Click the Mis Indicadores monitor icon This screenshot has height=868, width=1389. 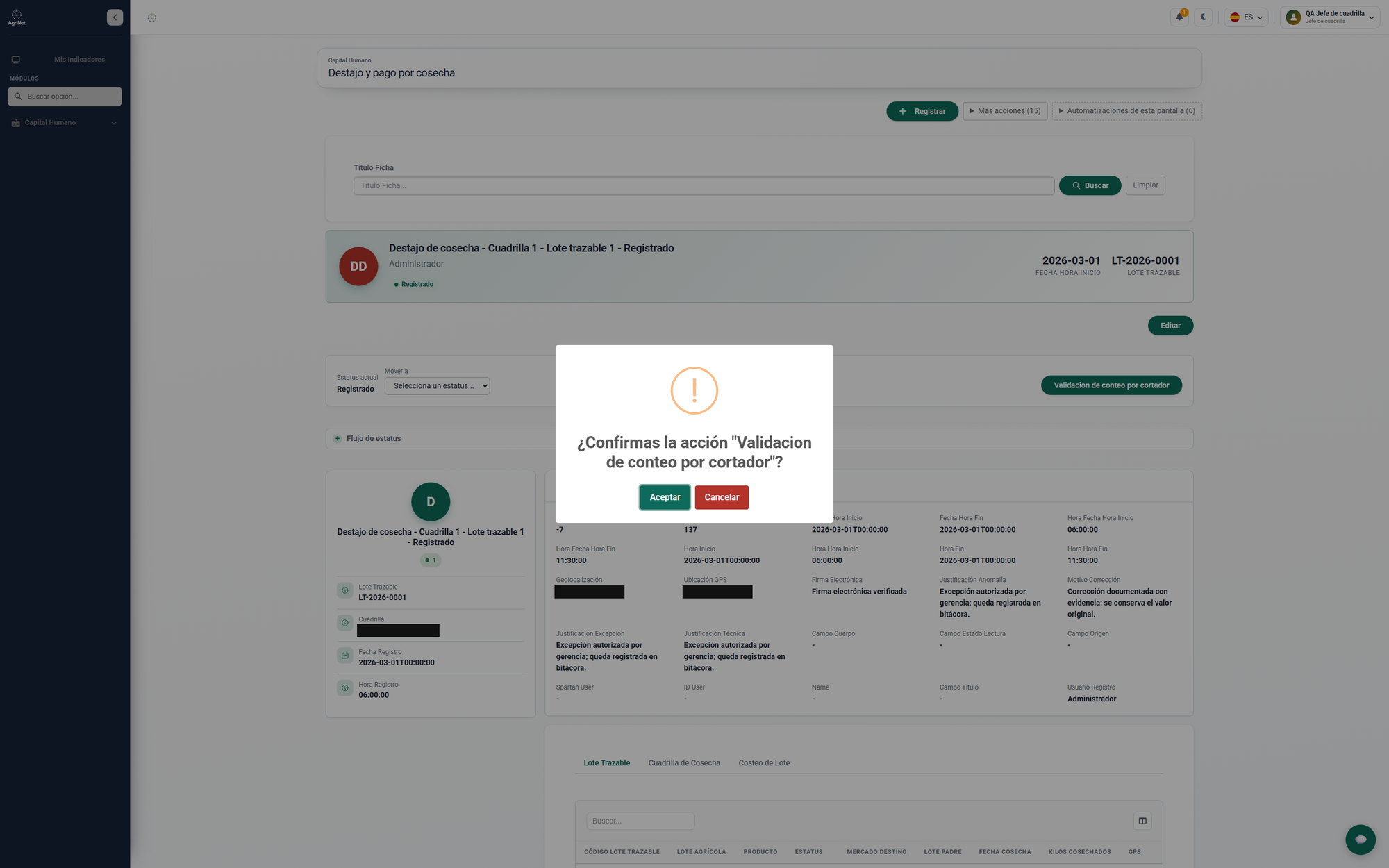[x=16, y=60]
